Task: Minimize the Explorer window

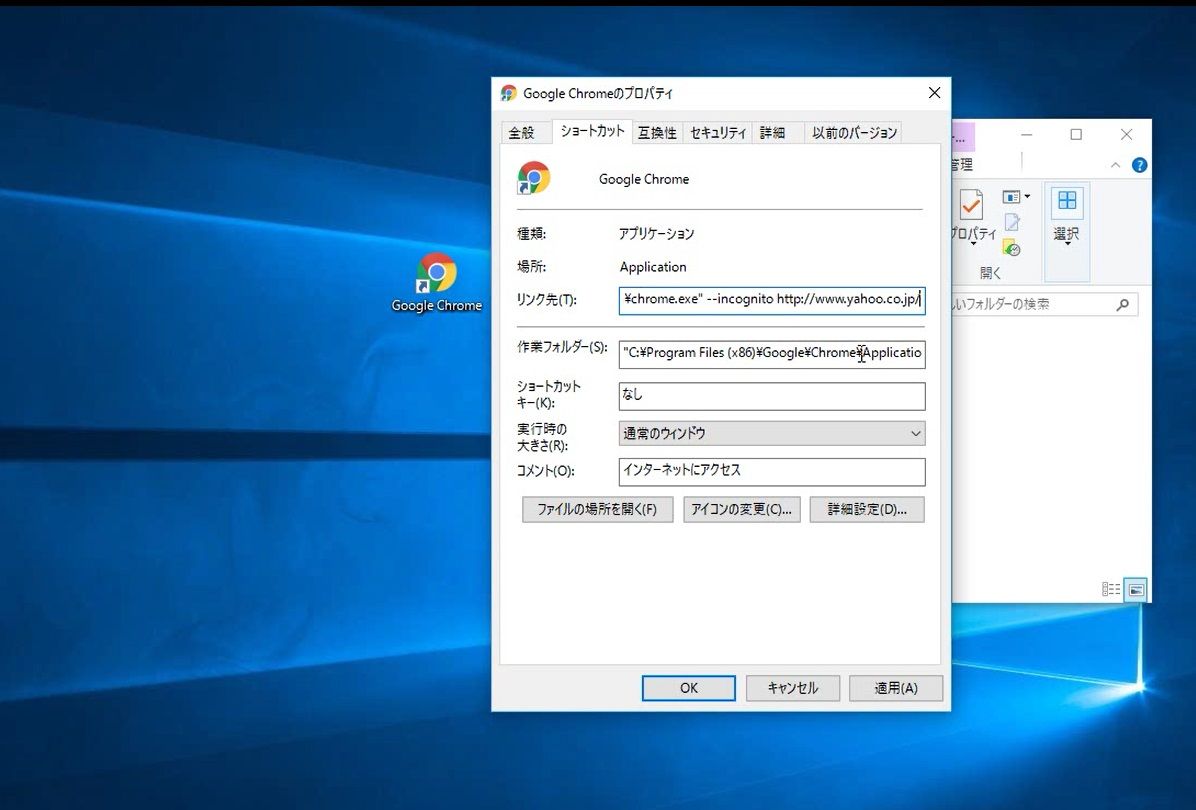Action: pyautogui.click(x=1027, y=134)
